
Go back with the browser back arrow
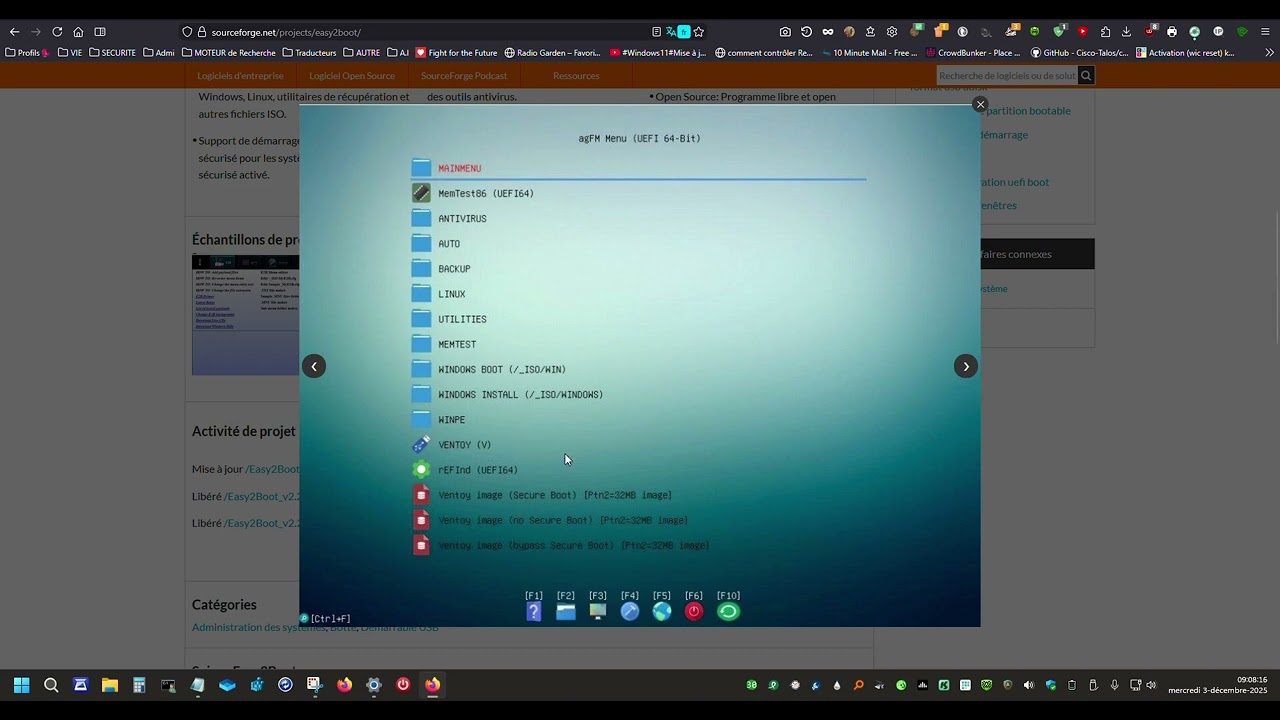click(x=14, y=32)
